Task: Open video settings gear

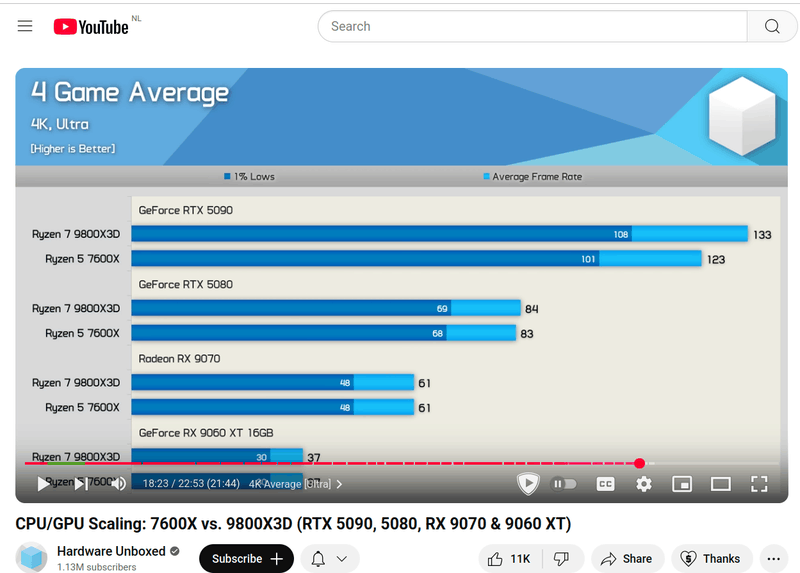Action: point(644,484)
